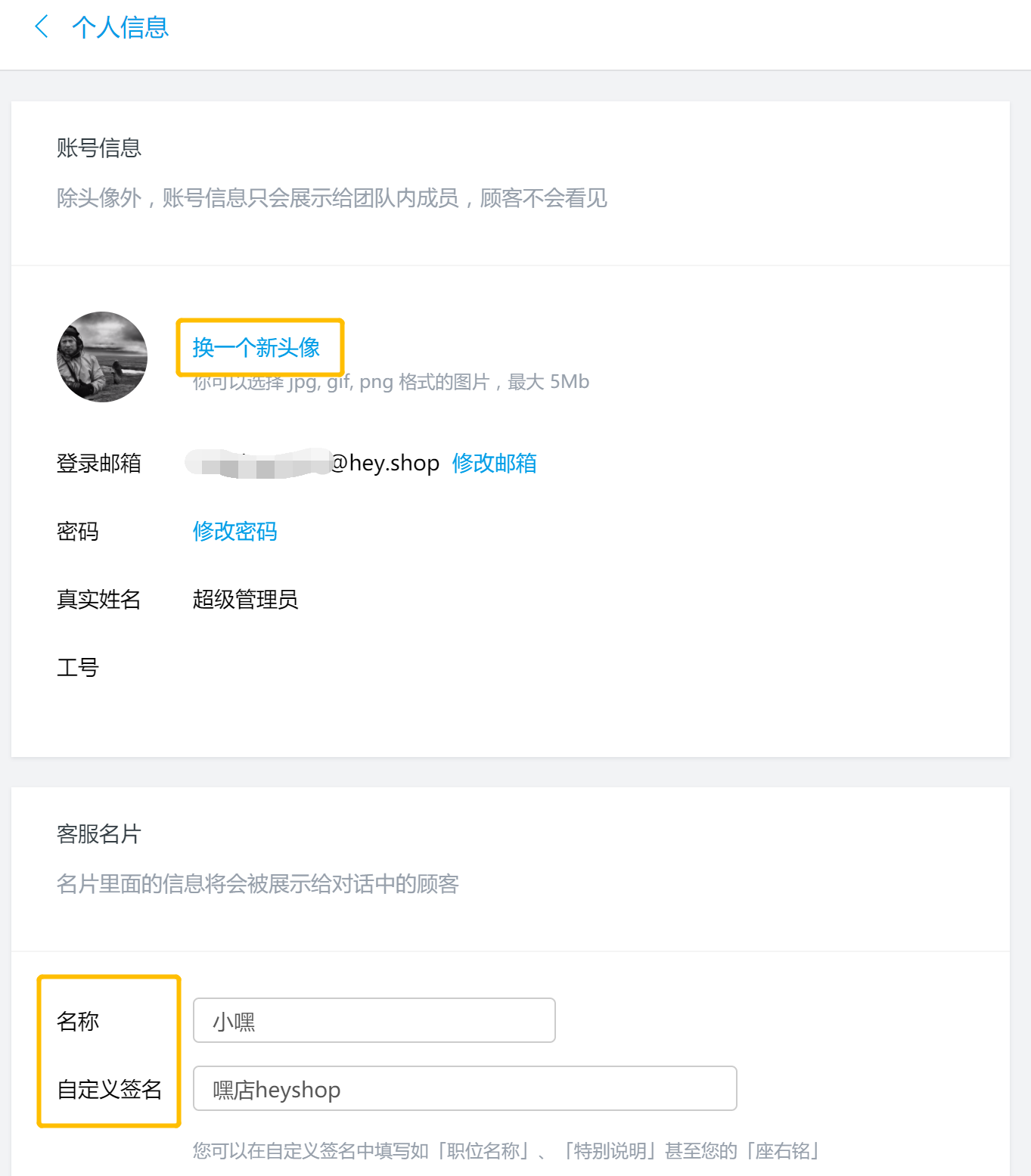Image resolution: width=1031 pixels, height=1176 pixels.
Task: Click the 登录邮箱 field label
Action: coord(99,463)
